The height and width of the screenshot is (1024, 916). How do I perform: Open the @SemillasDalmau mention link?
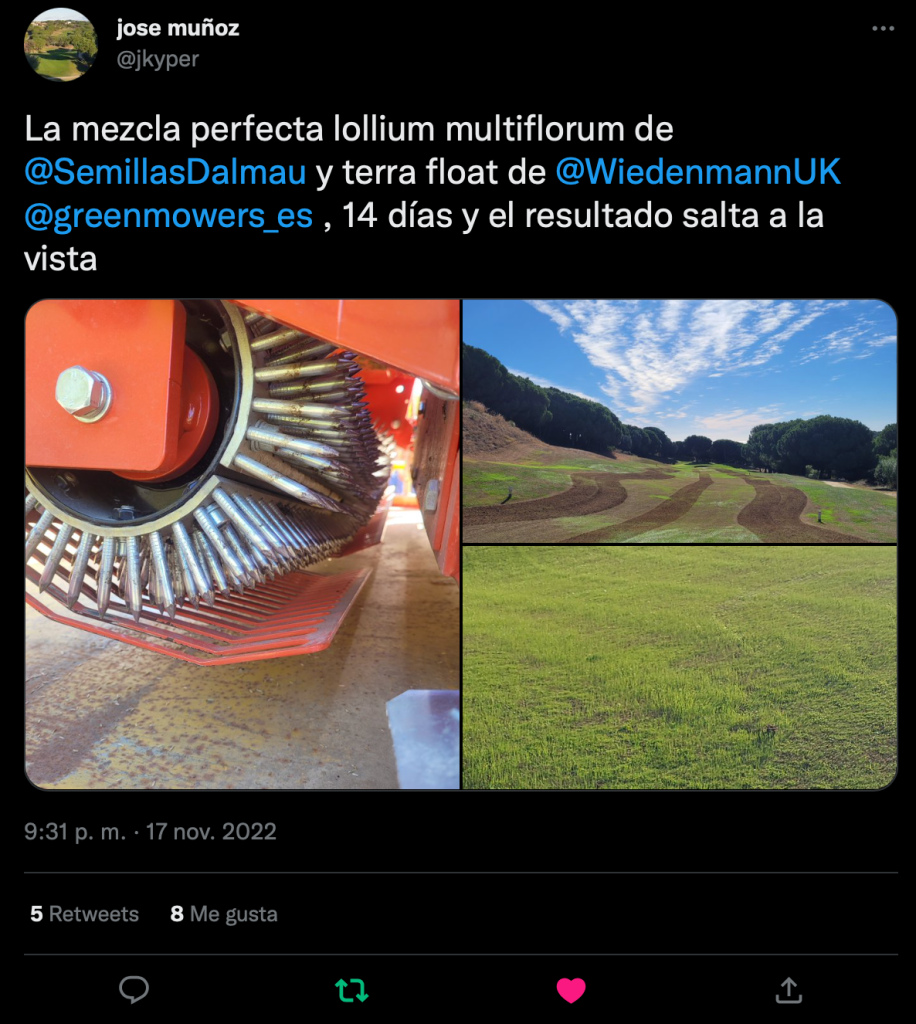click(165, 172)
